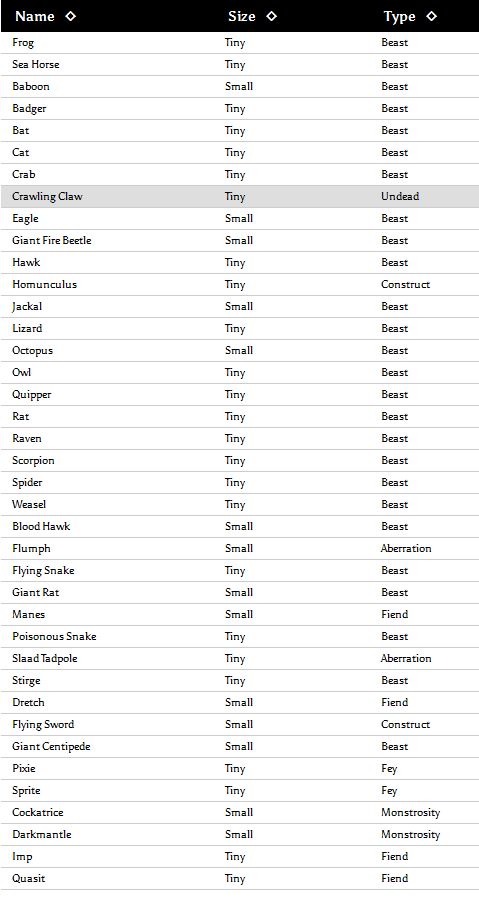Screen dimensions: 479x898
Task: Select the Darkmantle row
Action: point(240,834)
